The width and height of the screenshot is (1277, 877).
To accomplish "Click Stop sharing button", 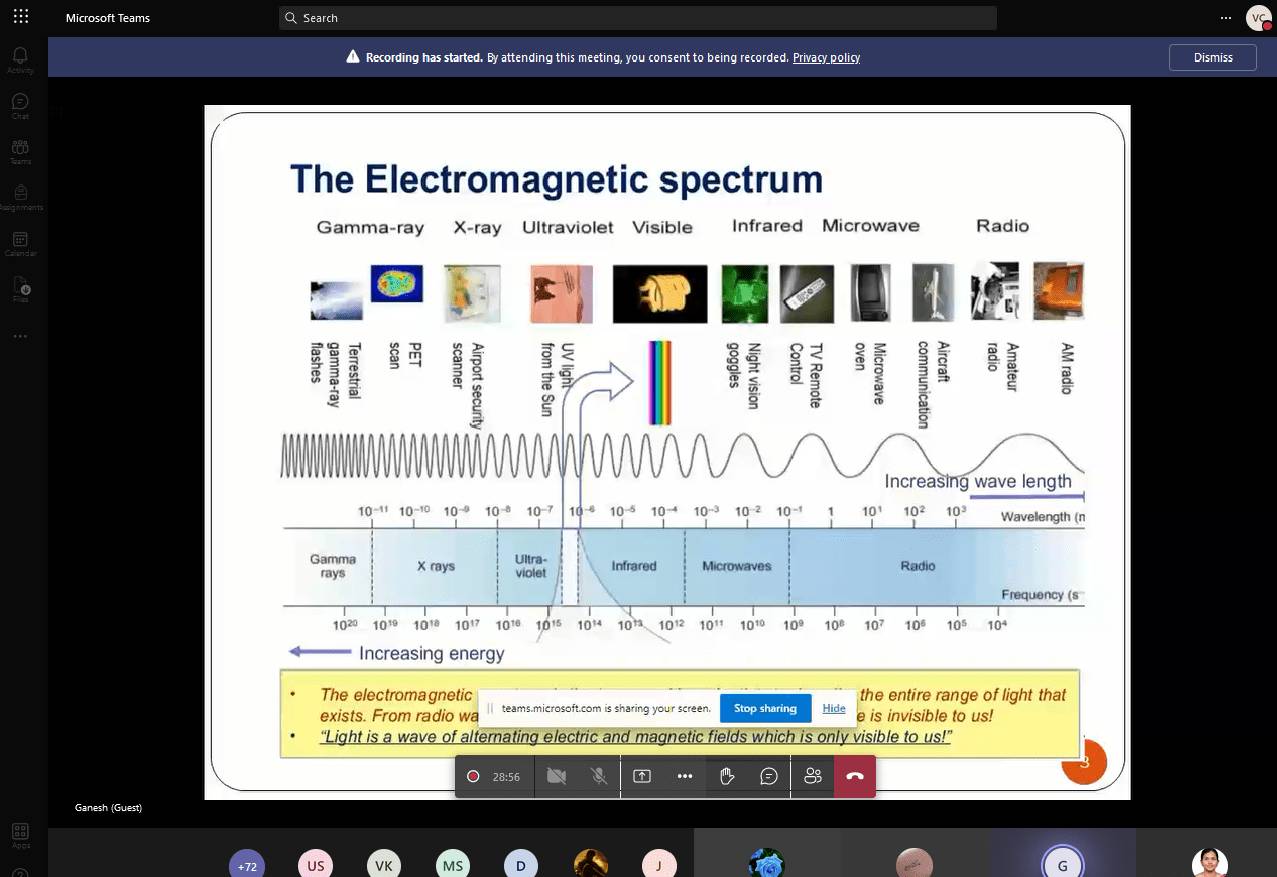I will click(765, 708).
